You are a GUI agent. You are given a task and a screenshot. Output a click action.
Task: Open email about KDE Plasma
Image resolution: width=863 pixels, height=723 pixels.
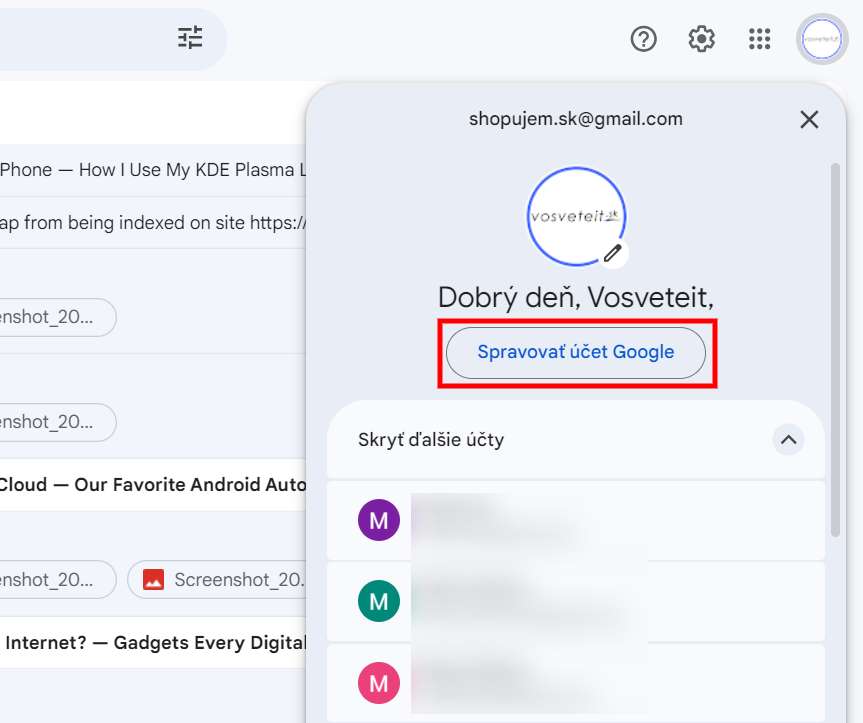pos(153,170)
